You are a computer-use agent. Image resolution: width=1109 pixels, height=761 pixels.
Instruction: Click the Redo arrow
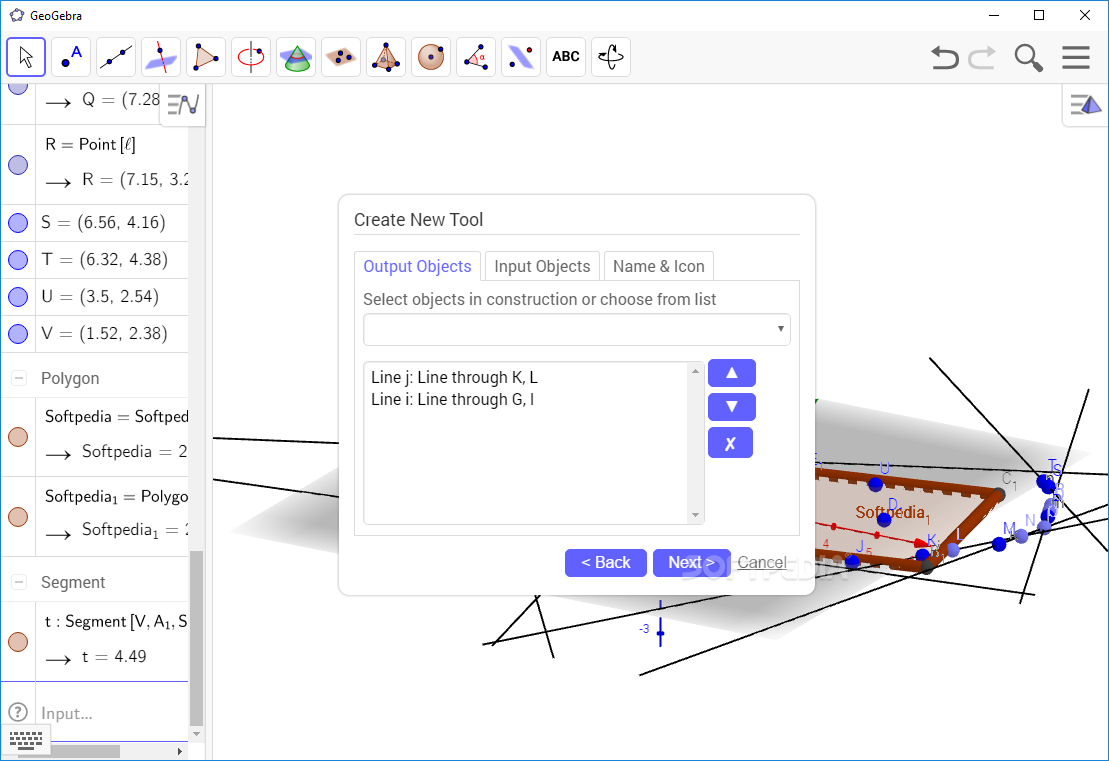pos(982,57)
